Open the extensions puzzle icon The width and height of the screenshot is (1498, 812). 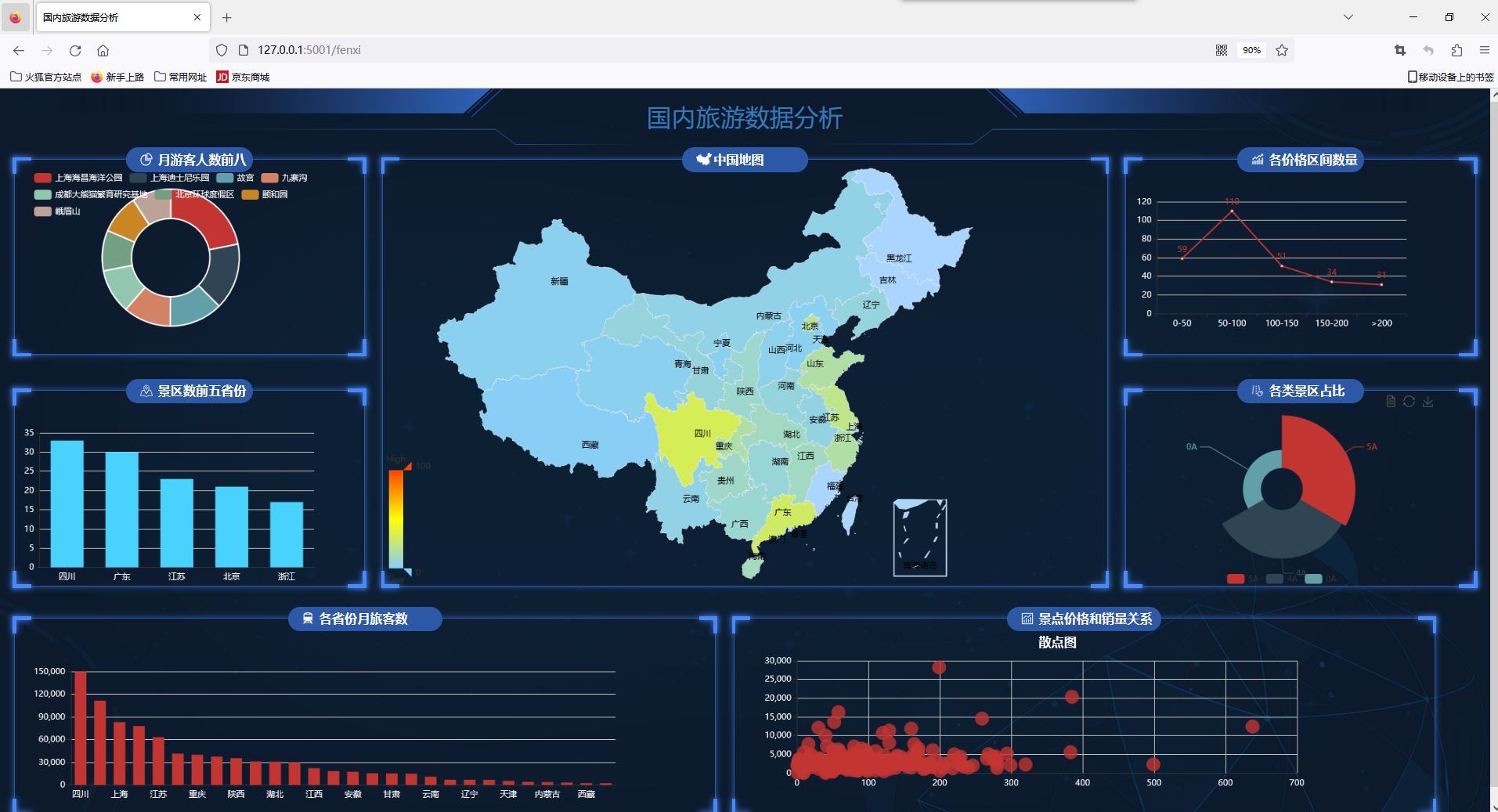click(1456, 50)
